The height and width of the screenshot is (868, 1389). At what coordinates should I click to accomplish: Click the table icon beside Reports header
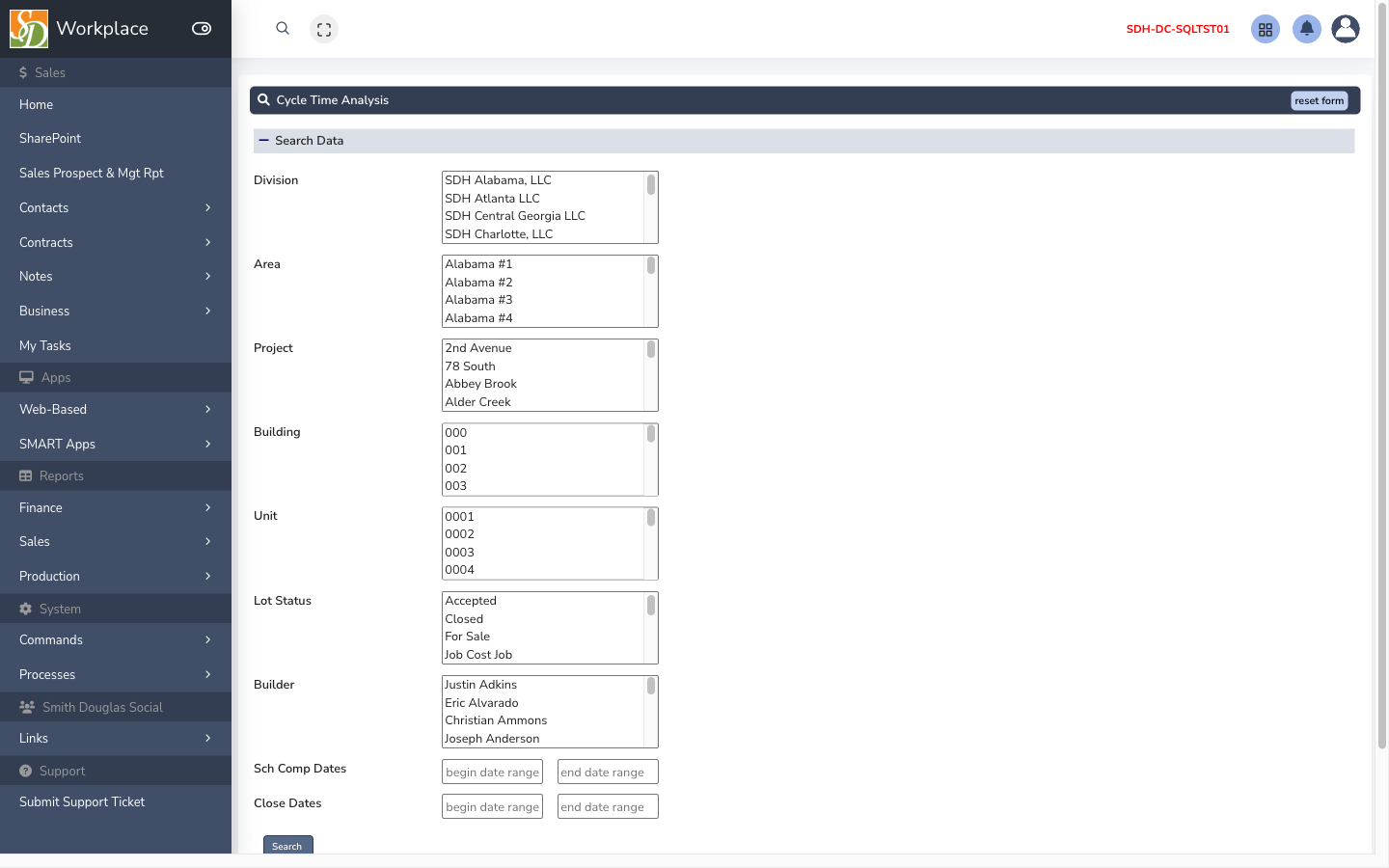pos(26,475)
